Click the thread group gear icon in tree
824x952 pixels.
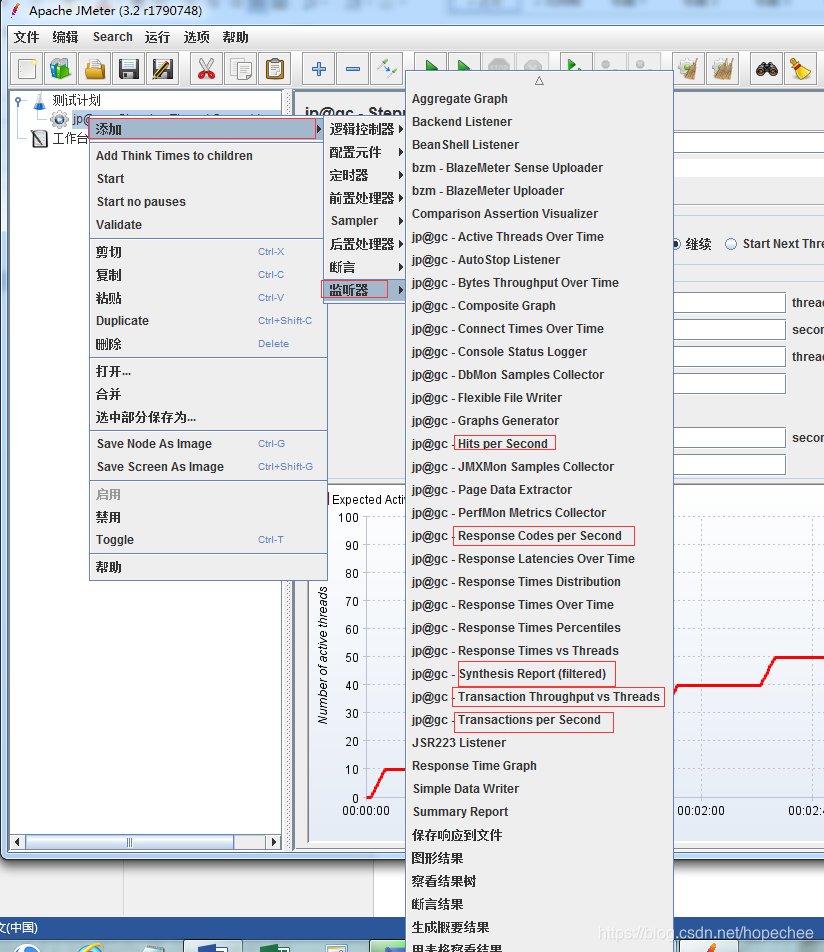click(60, 120)
